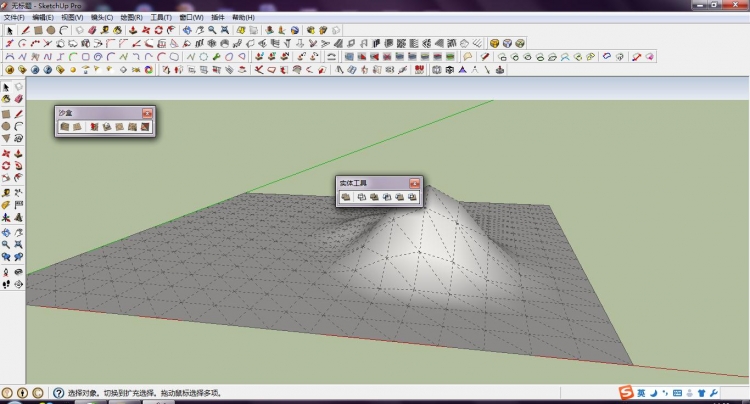Click the Sandbox From Contours tool
Image resolution: width=750 pixels, height=404 pixels.
point(65,127)
